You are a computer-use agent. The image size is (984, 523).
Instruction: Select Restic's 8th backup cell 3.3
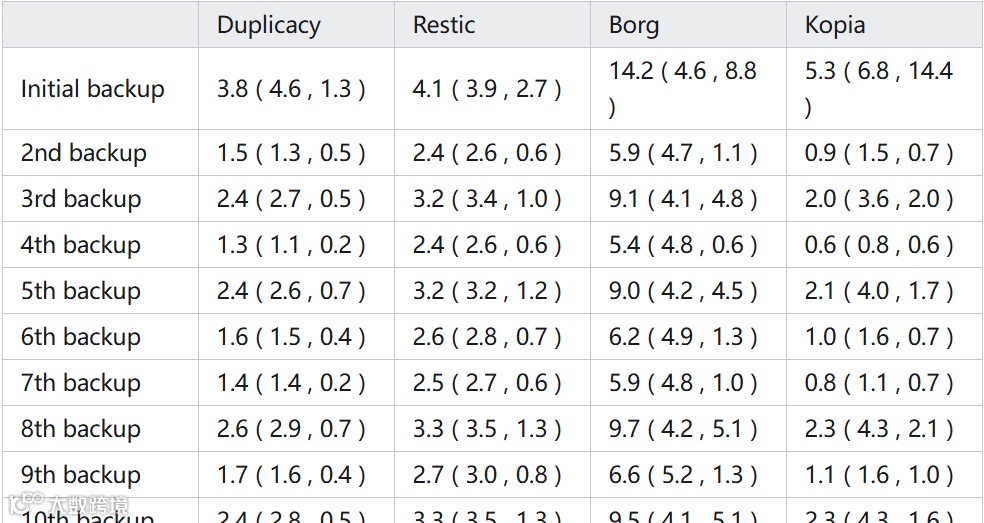tap(429, 428)
